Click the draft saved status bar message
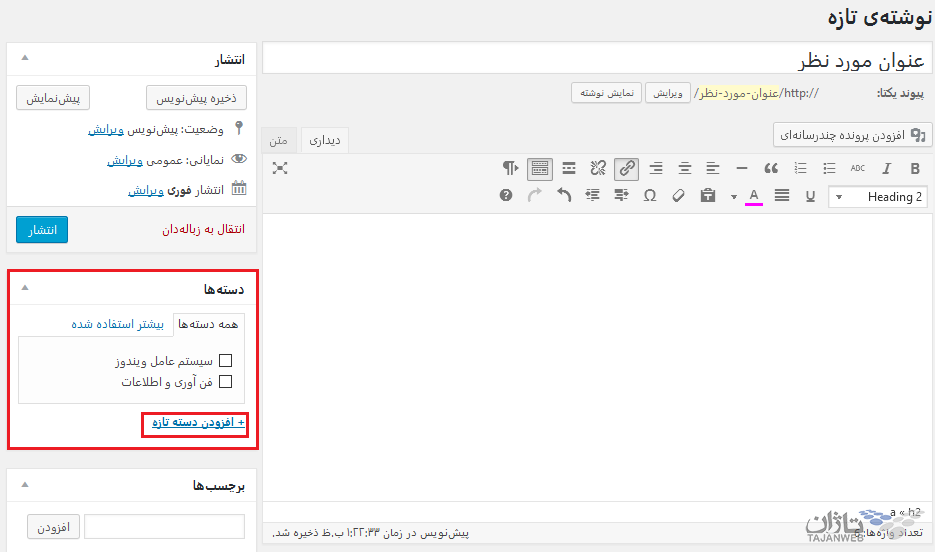Viewport: 935px width, 552px height. 371,532
